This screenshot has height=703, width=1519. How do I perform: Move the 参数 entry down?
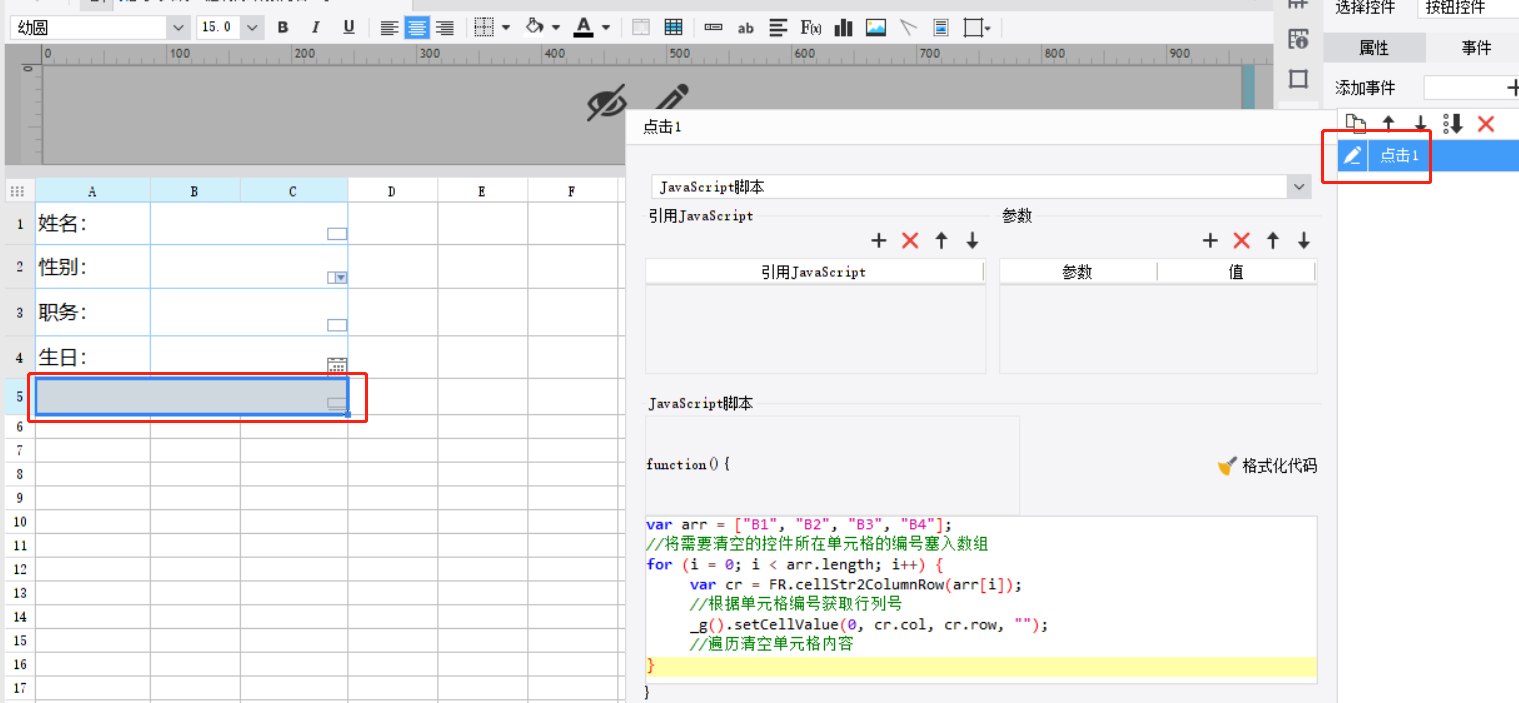(x=1303, y=240)
